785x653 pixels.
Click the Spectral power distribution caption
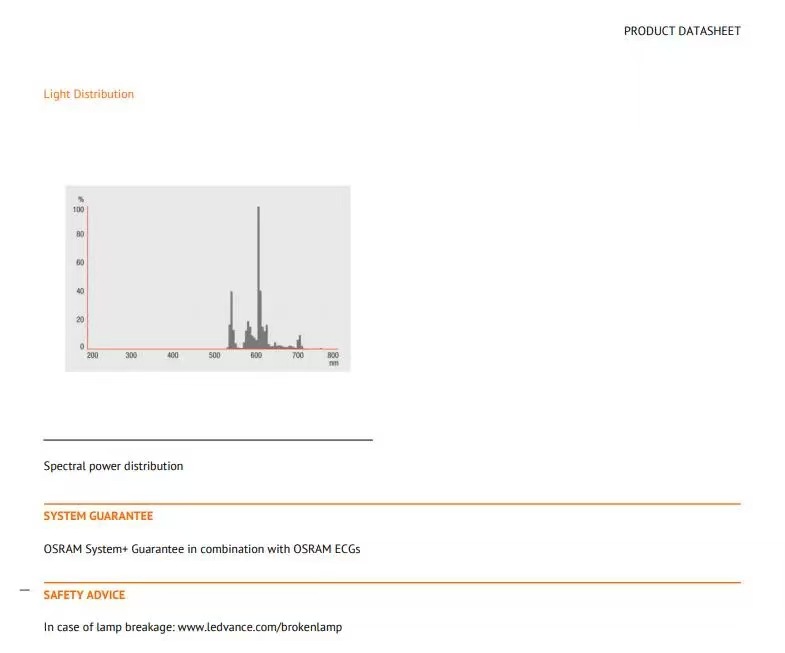click(x=113, y=466)
